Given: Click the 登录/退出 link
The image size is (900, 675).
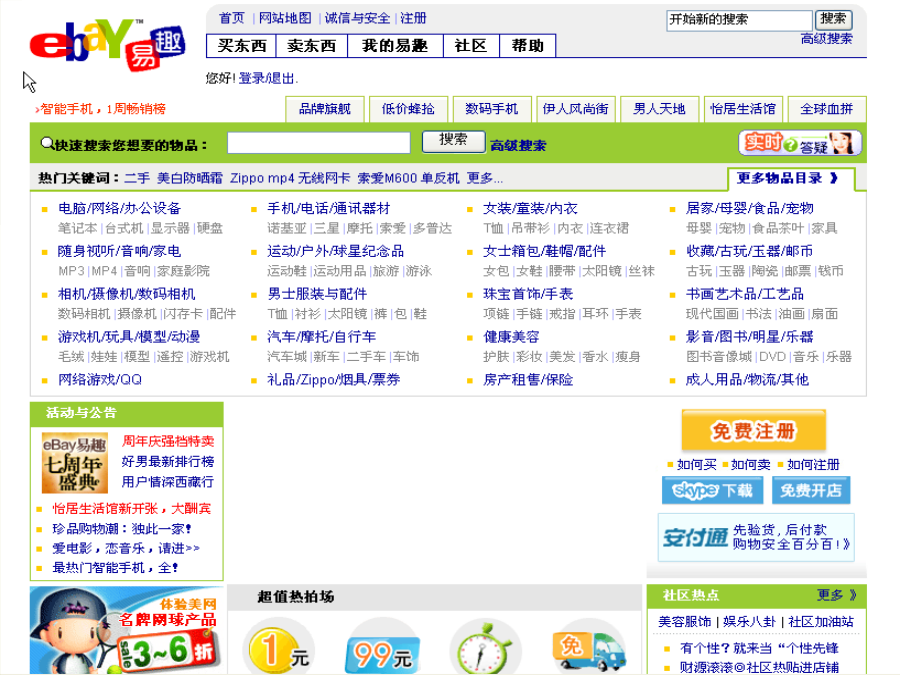Looking at the screenshot, I should coord(267,79).
